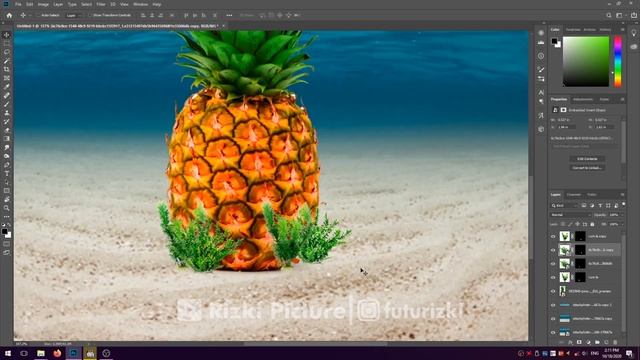Screen dimensions: 640x360
Task: Select the Hand tool
Action: tap(7, 199)
